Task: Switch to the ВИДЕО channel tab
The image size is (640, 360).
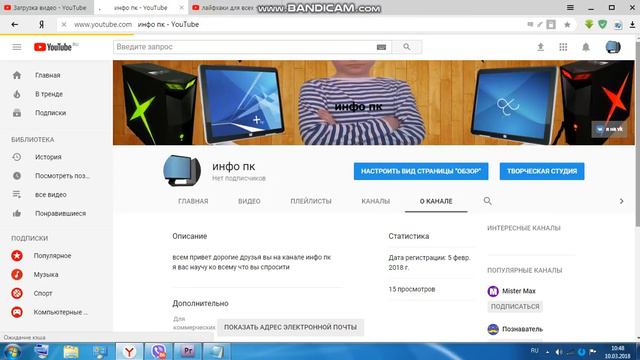Action: tap(249, 201)
